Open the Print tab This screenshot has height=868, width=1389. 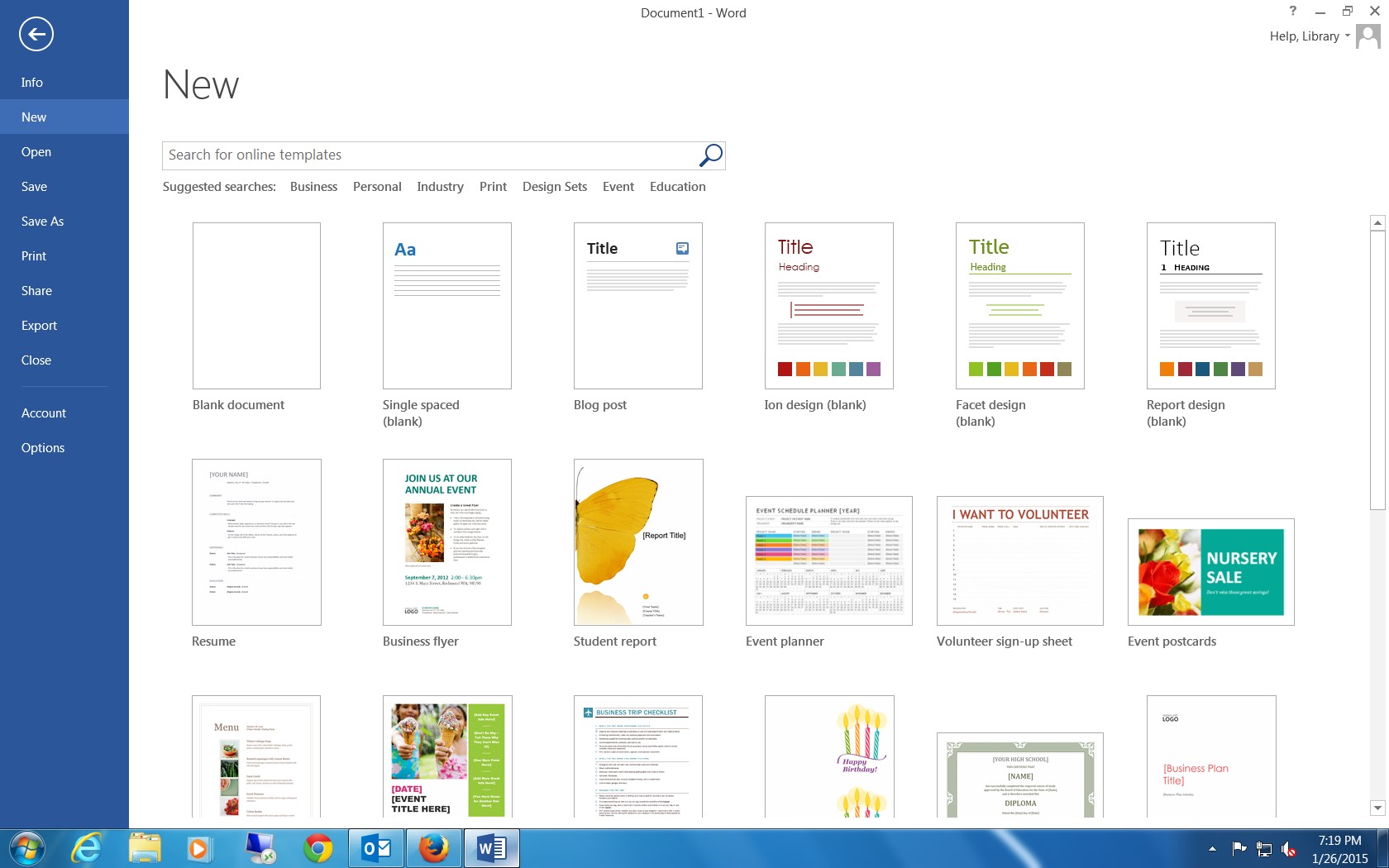[64, 256]
